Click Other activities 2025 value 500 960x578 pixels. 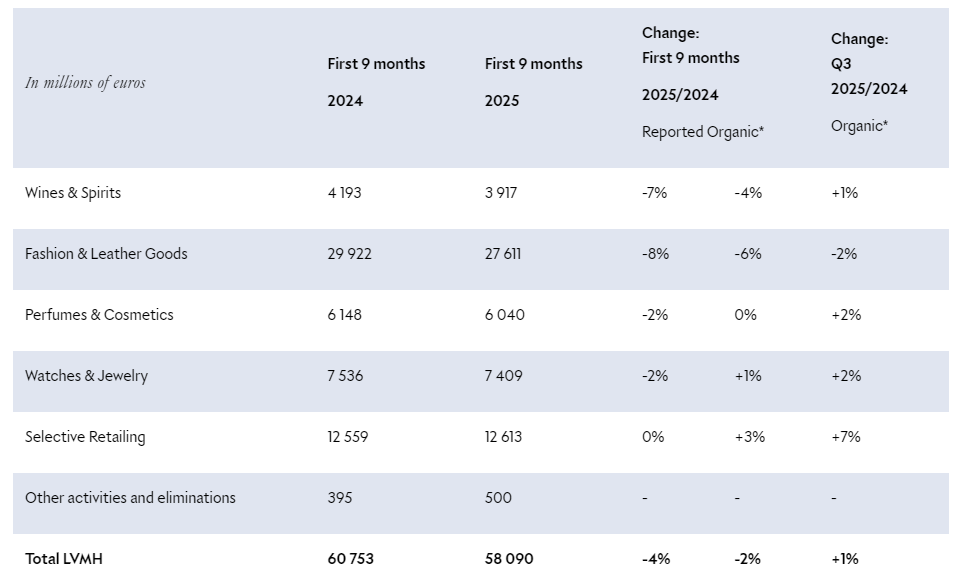[x=498, y=498]
